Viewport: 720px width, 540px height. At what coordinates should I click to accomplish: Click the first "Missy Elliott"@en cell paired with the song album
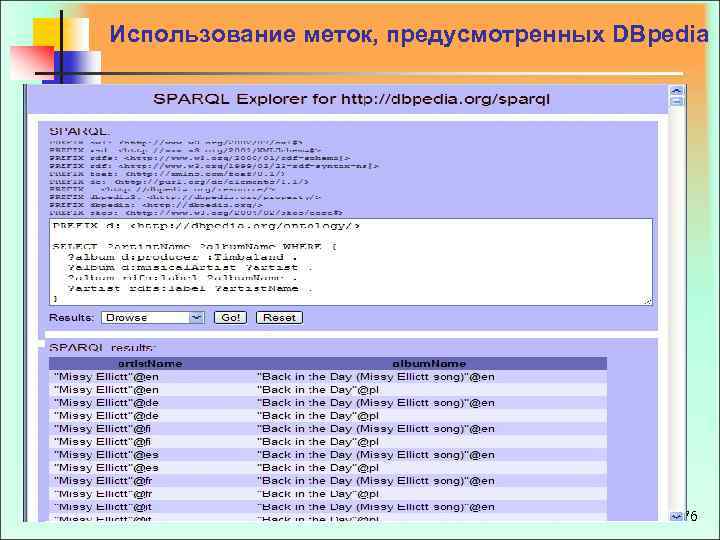pyautogui.click(x=107, y=377)
